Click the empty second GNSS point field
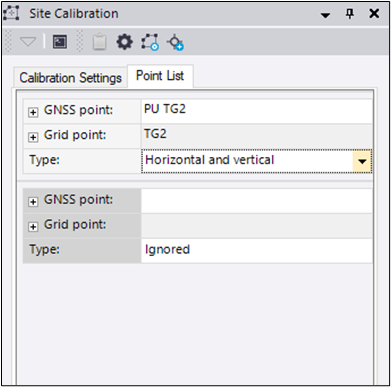 (x=257, y=201)
